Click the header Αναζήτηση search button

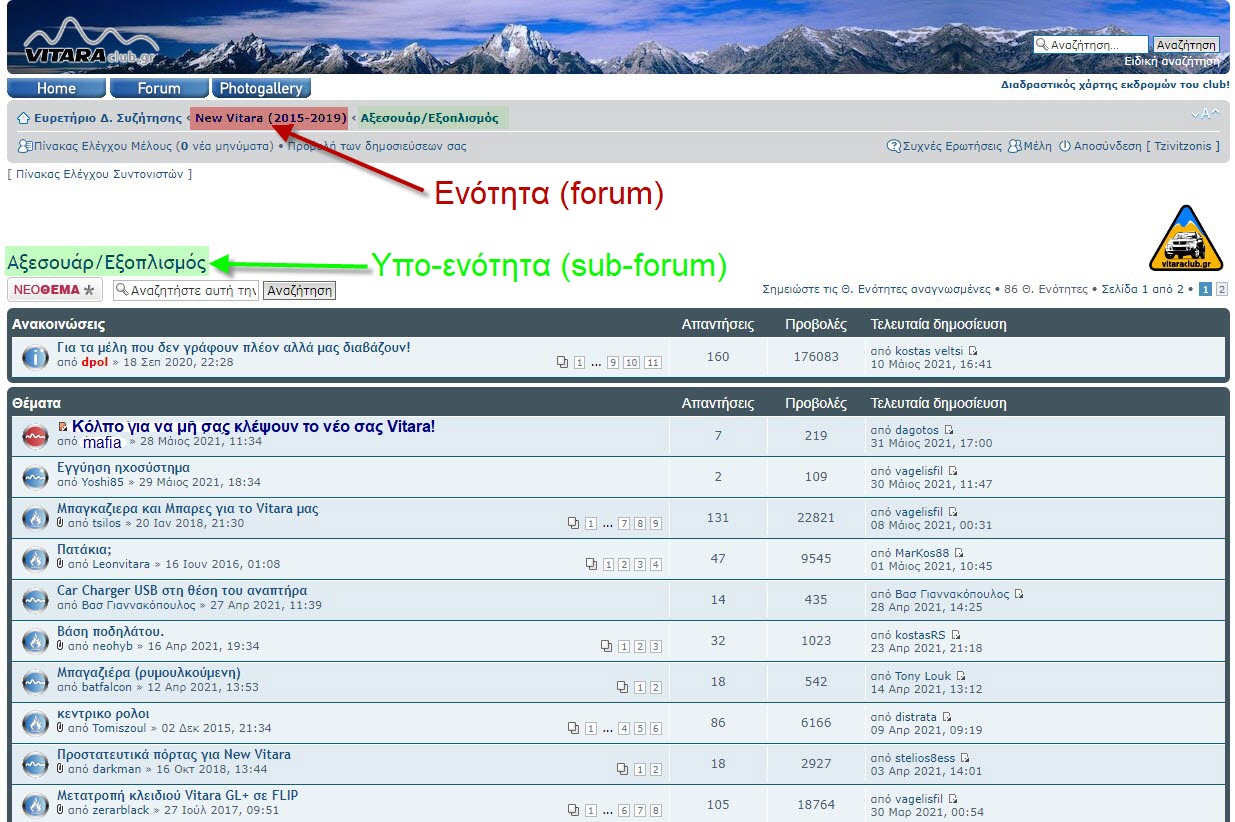[1186, 45]
